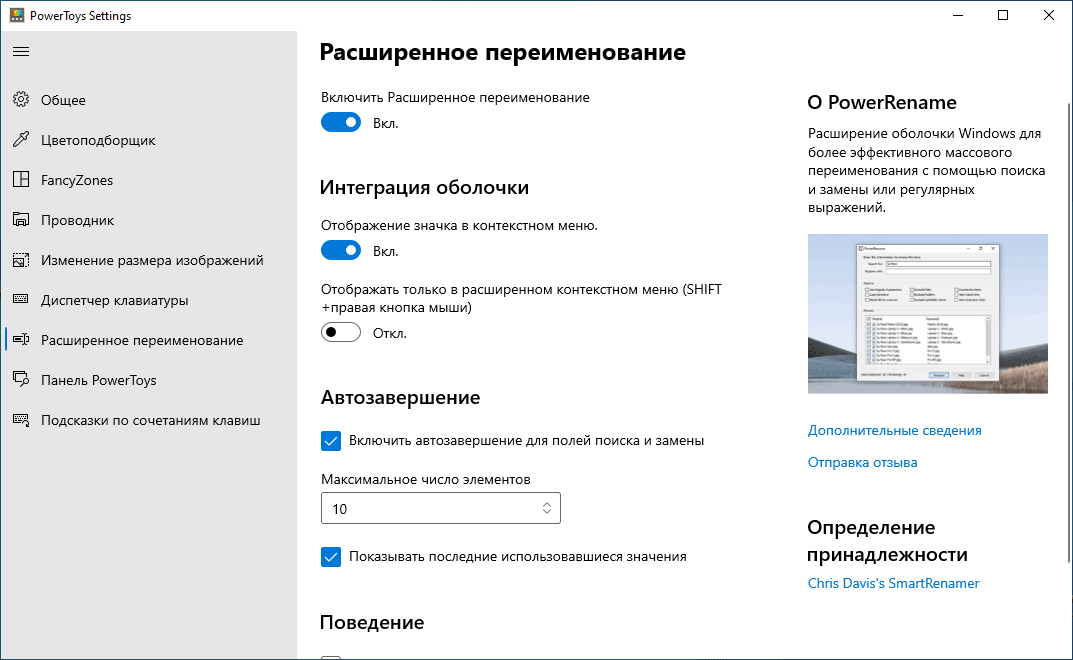Close the PowerToys Settings window
Image resolution: width=1073 pixels, height=660 pixels.
pyautogui.click(x=1048, y=15)
